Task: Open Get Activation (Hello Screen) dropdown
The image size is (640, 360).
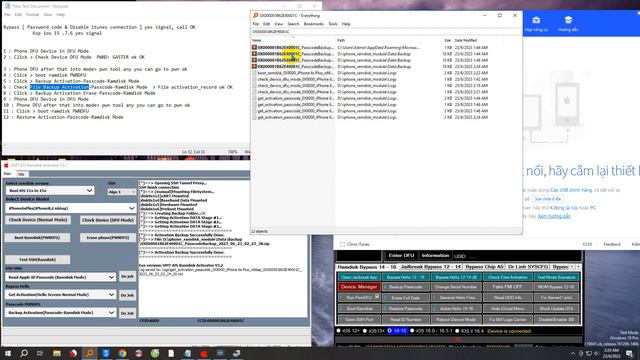Action: click(x=111, y=294)
